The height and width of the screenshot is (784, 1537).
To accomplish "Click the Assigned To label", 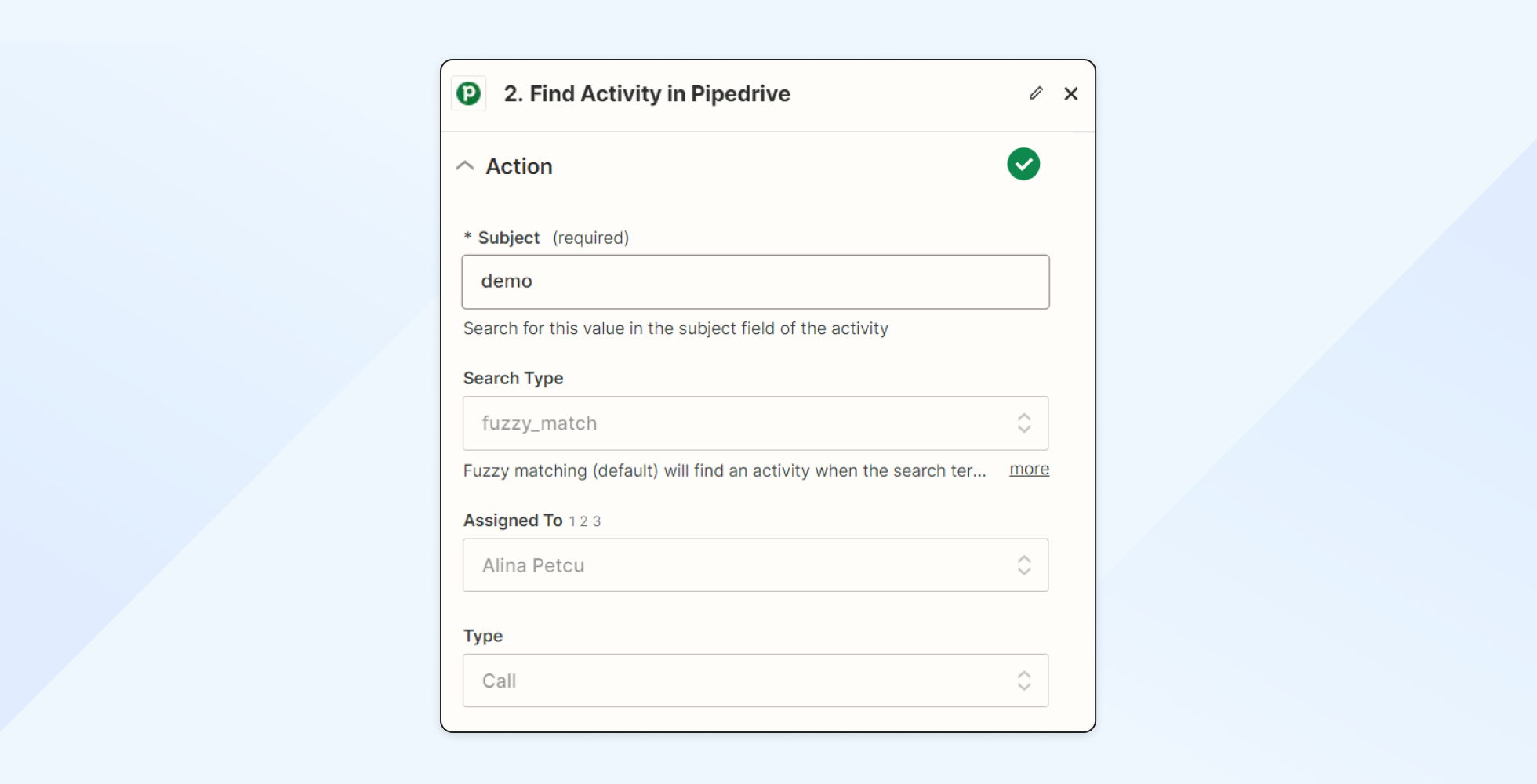I will click(513, 521).
